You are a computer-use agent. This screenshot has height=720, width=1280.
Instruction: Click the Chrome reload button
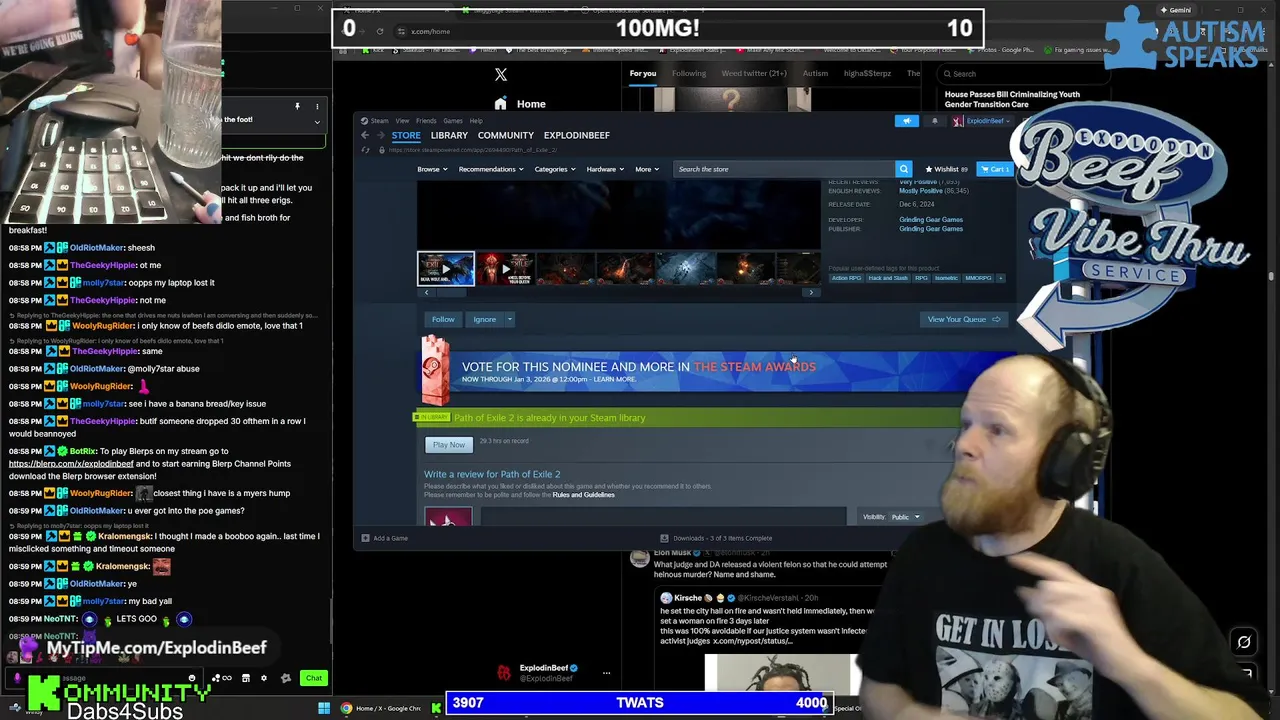click(x=379, y=31)
